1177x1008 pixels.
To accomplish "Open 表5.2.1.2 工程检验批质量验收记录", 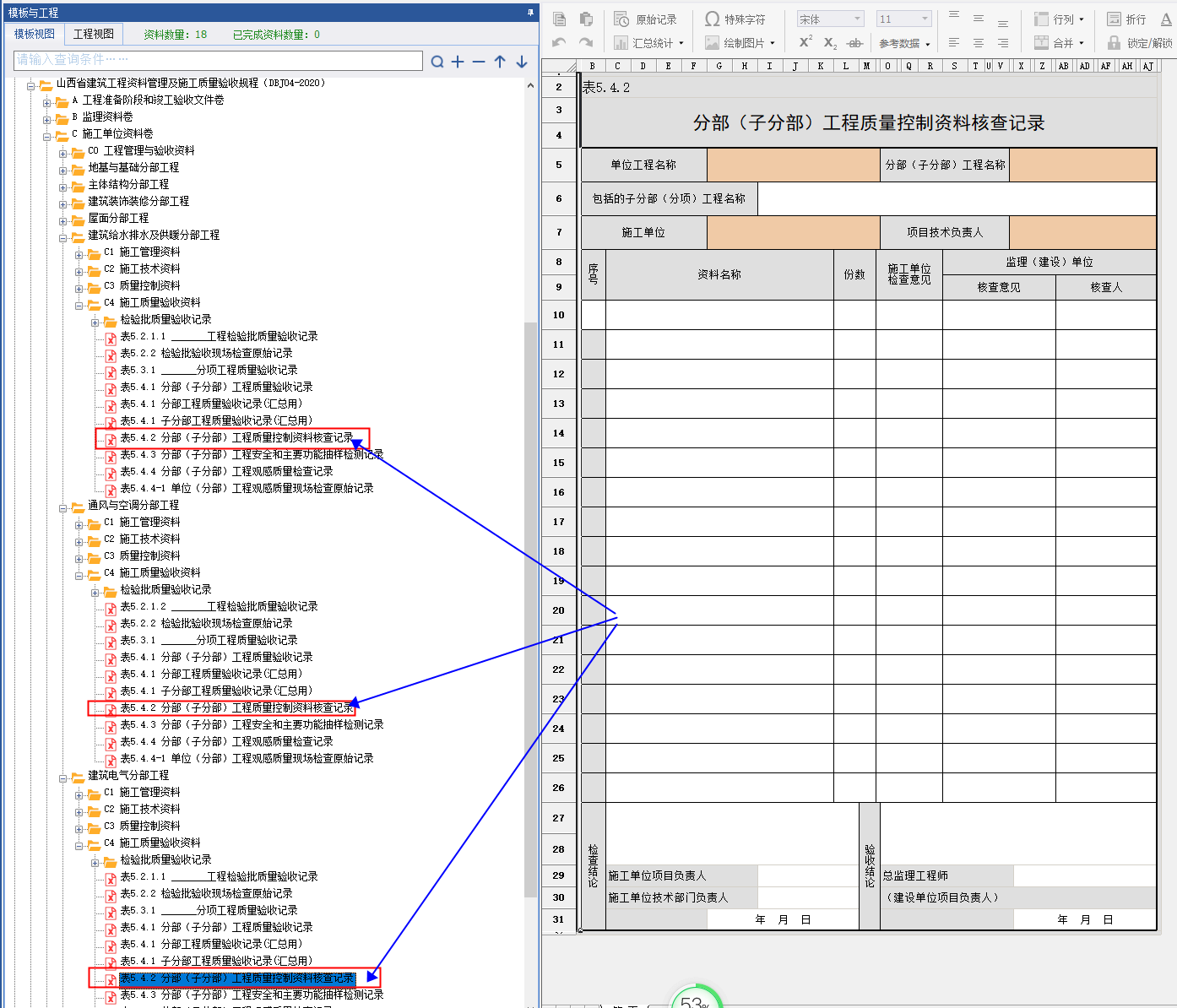I will pos(219,606).
